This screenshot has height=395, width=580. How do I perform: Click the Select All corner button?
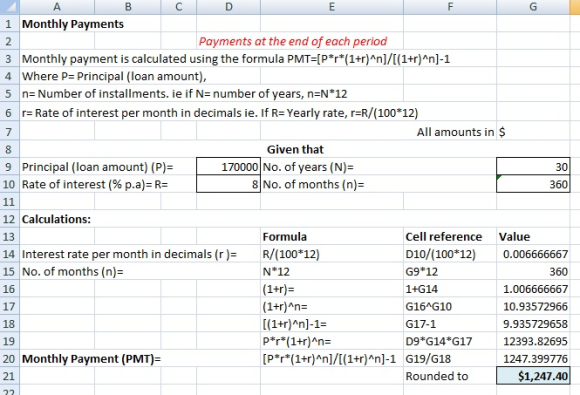(x=10, y=7)
